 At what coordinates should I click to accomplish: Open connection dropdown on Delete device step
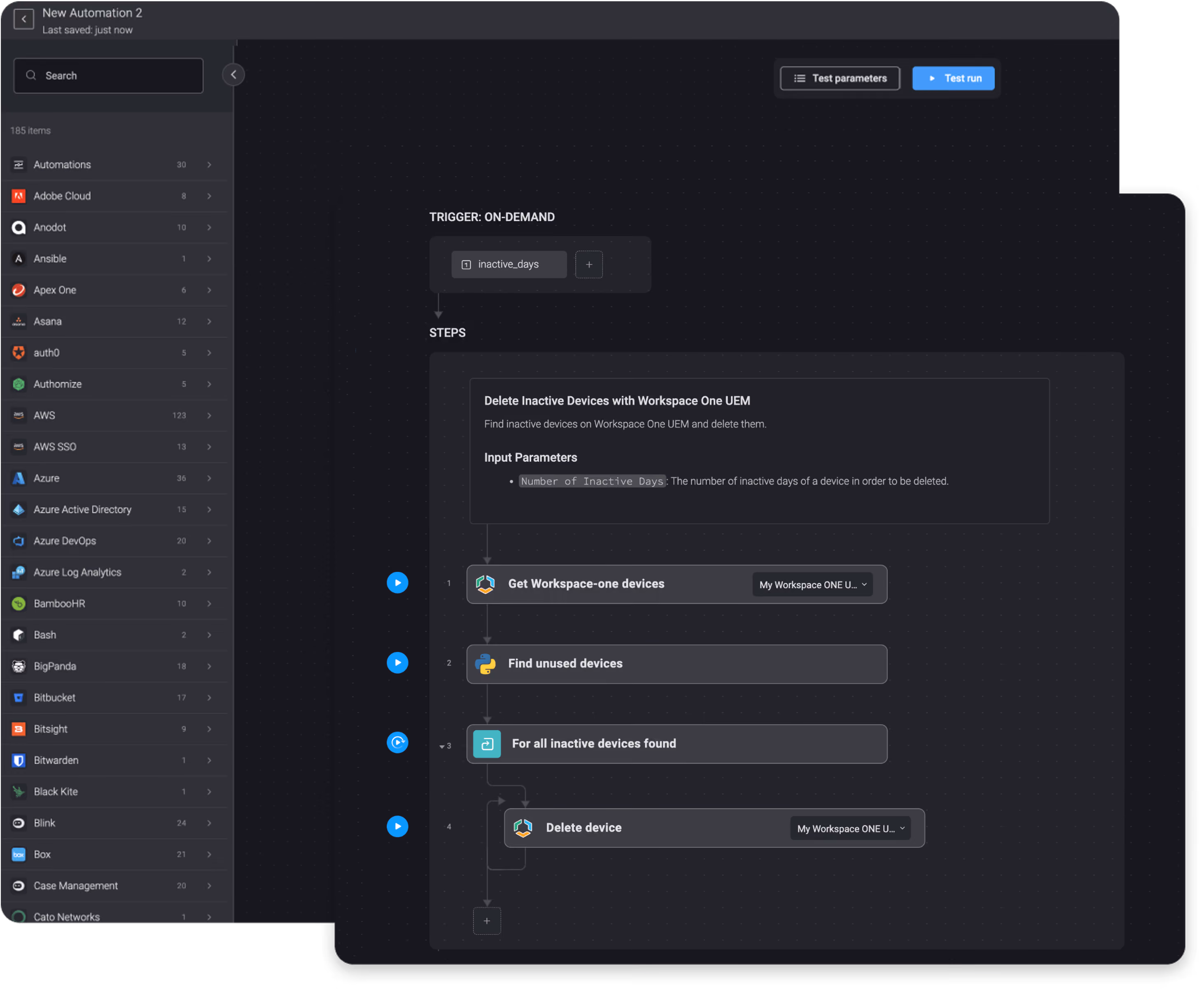(850, 828)
